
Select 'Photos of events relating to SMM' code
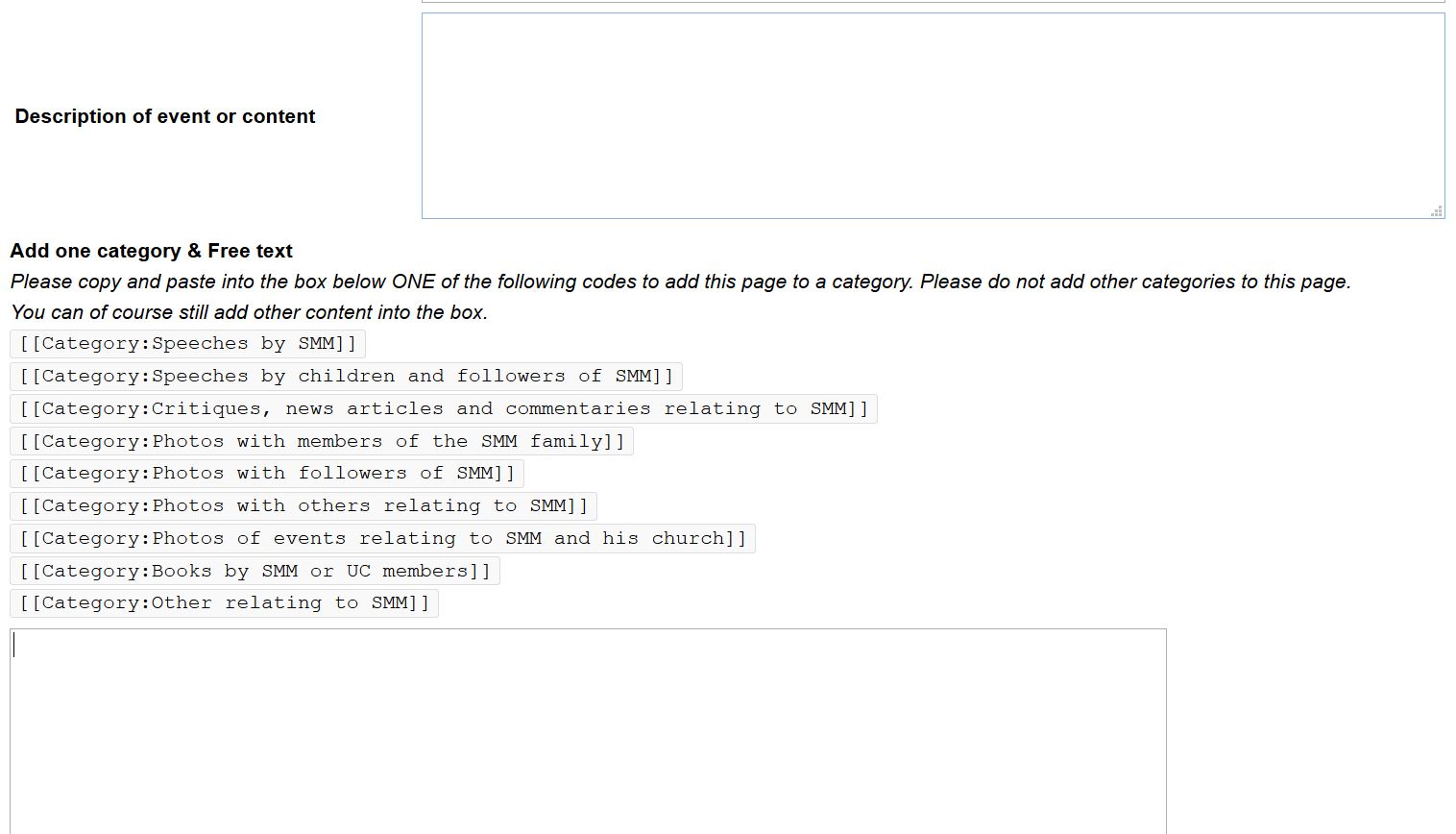point(382,539)
